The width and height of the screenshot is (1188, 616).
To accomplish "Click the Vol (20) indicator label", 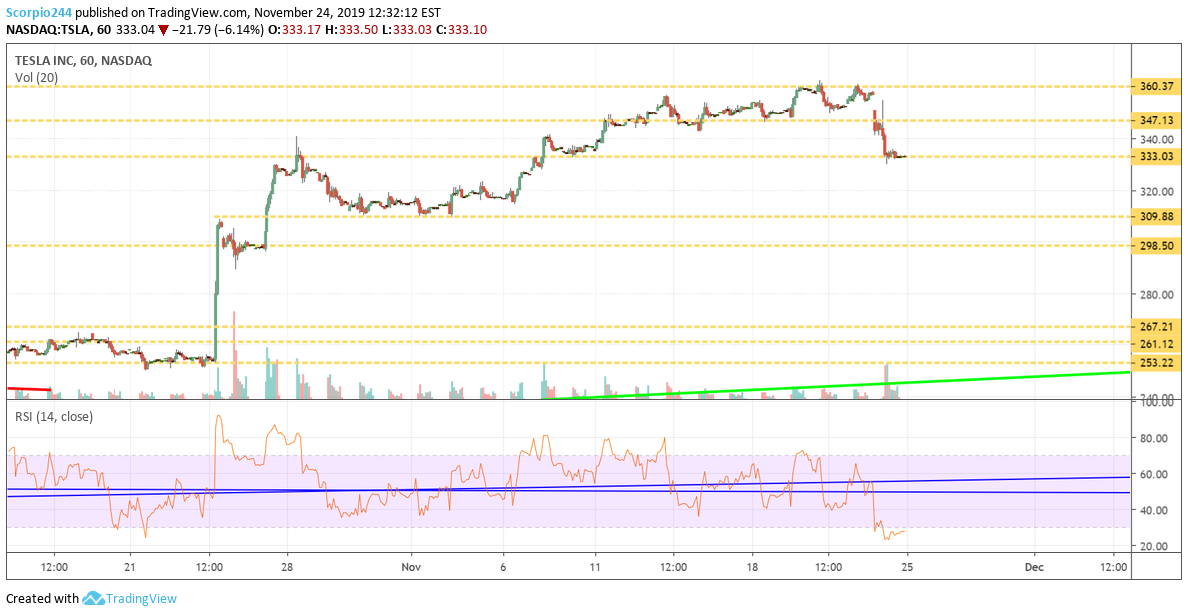I will (x=36, y=77).
